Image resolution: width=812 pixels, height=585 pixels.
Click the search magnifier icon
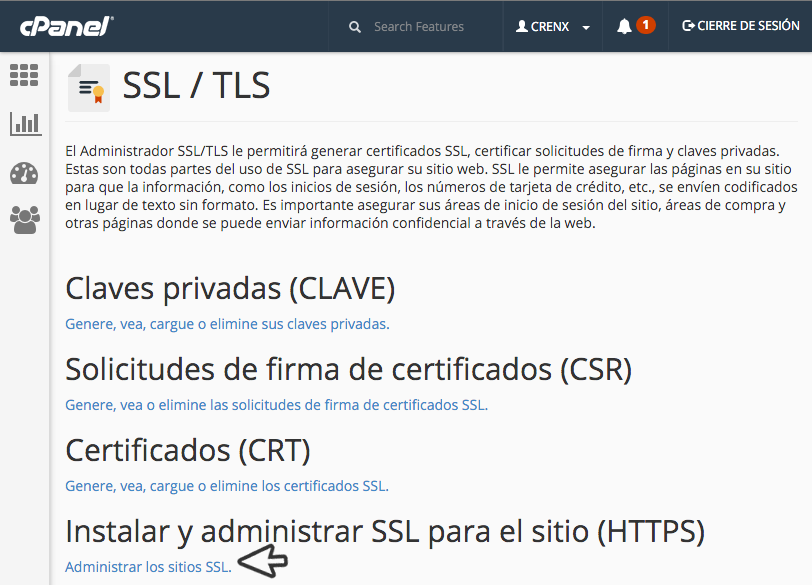click(x=355, y=27)
